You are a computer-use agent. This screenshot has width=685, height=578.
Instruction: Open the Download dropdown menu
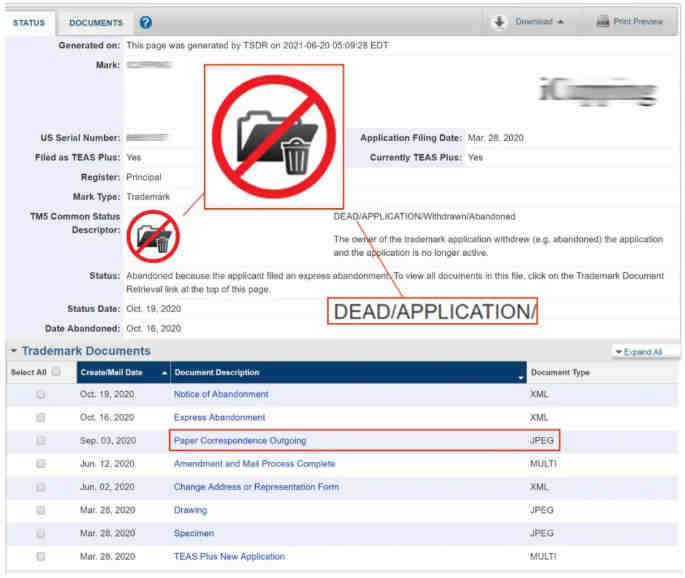click(539, 21)
